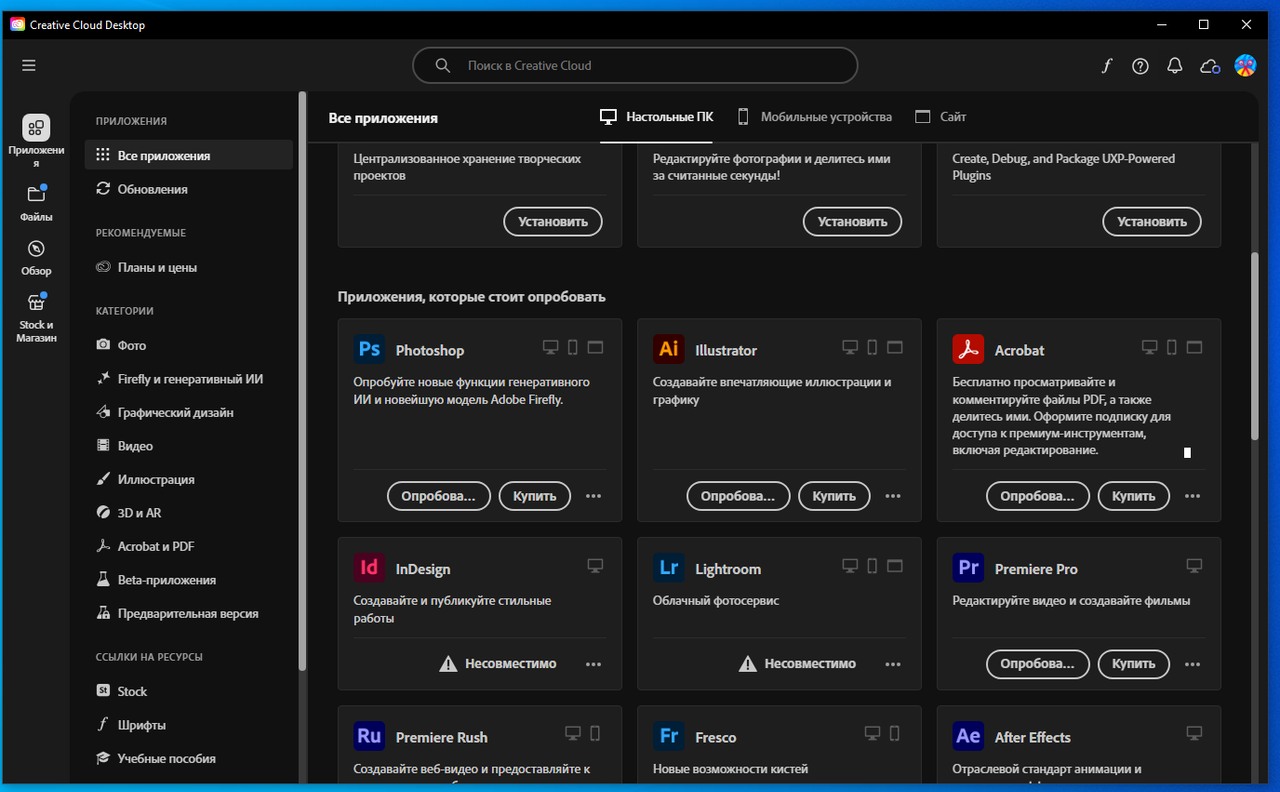
Task: Open the hamburger menu
Action: pyautogui.click(x=28, y=65)
